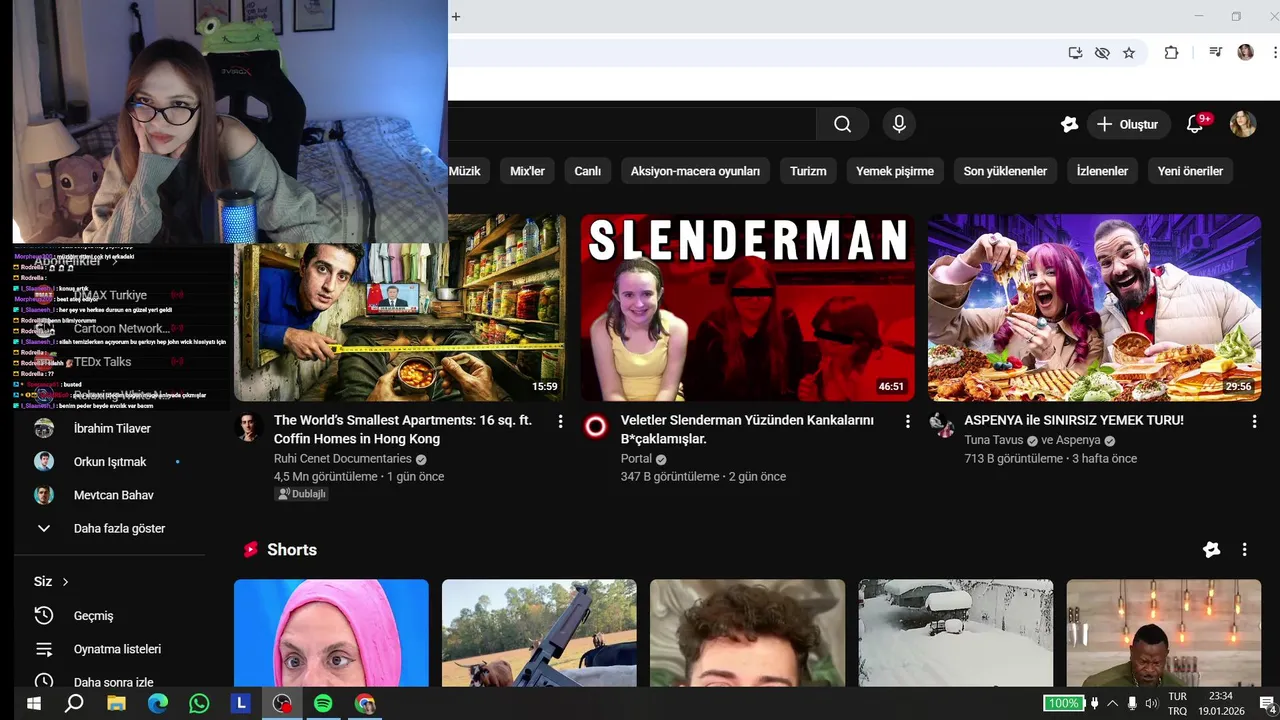Open more options for Coffin Homes video
Viewport: 1280px width, 720px height.
click(560, 422)
